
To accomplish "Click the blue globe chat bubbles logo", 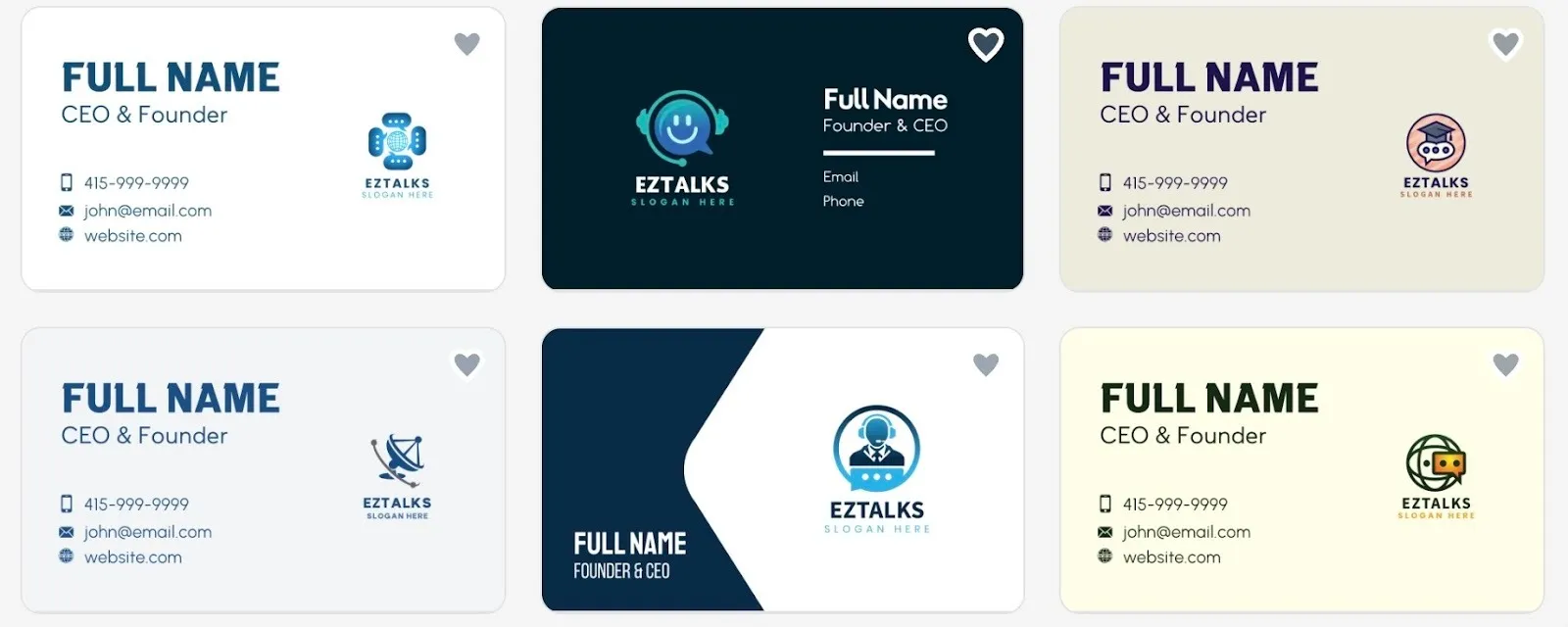I will [x=397, y=142].
